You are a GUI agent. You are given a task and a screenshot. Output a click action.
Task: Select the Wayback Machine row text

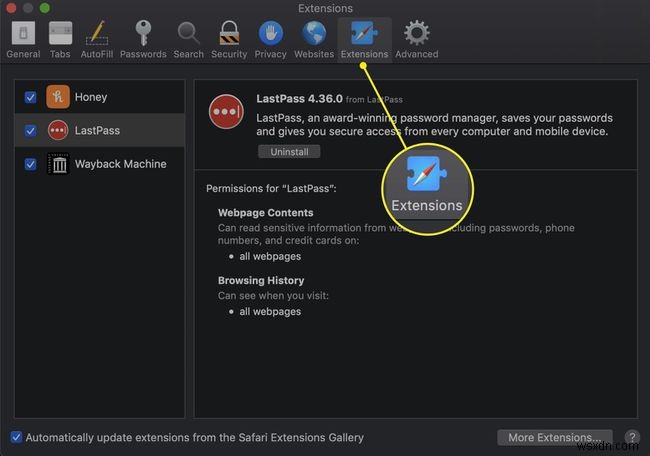121,164
